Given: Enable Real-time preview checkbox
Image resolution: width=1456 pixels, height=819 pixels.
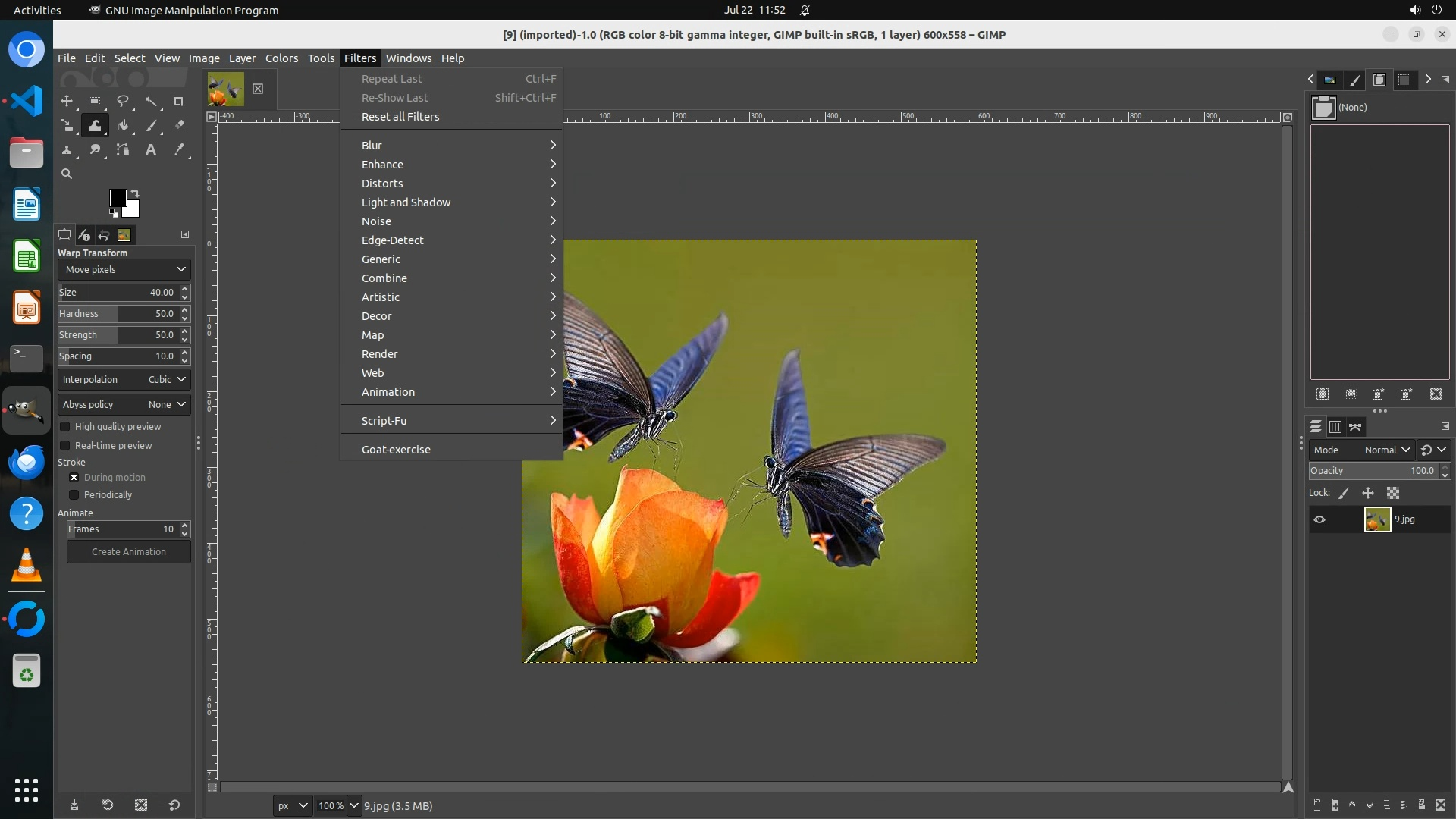Looking at the screenshot, I should tap(65, 446).
